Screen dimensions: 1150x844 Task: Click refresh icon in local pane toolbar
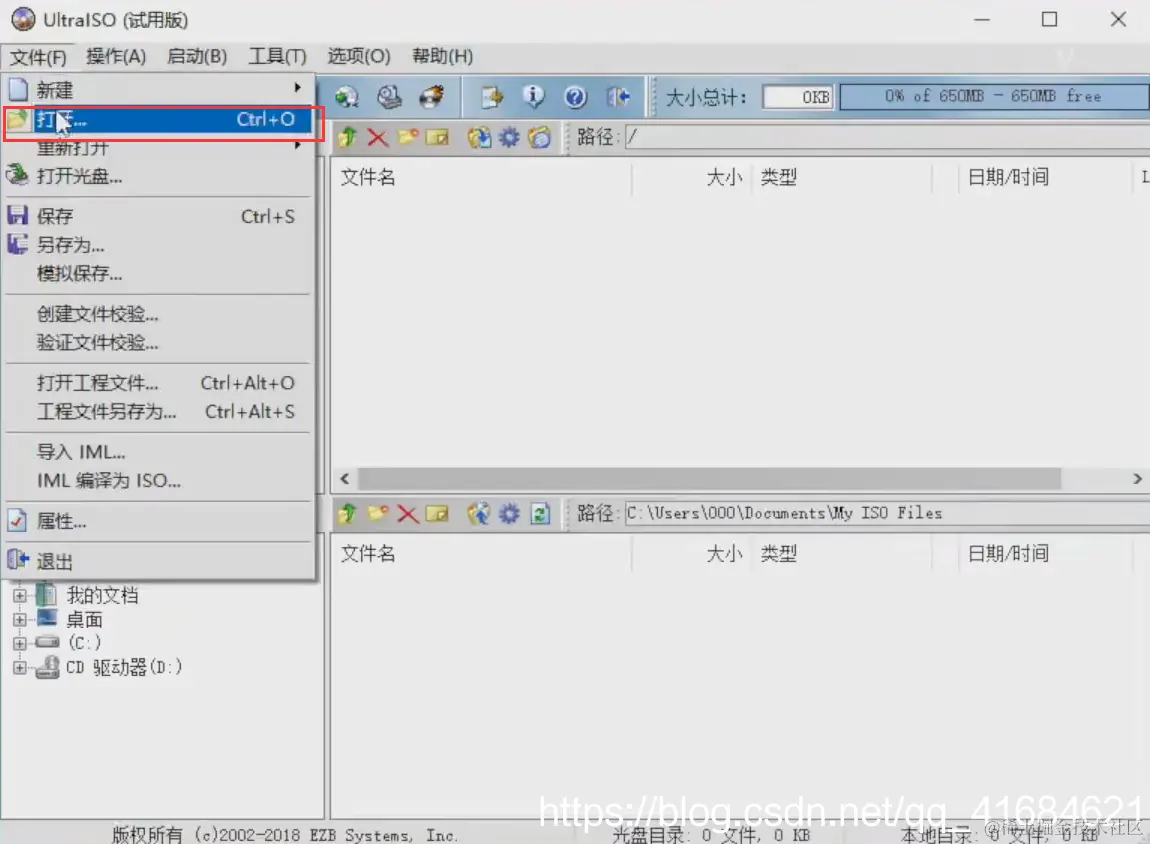(x=540, y=513)
